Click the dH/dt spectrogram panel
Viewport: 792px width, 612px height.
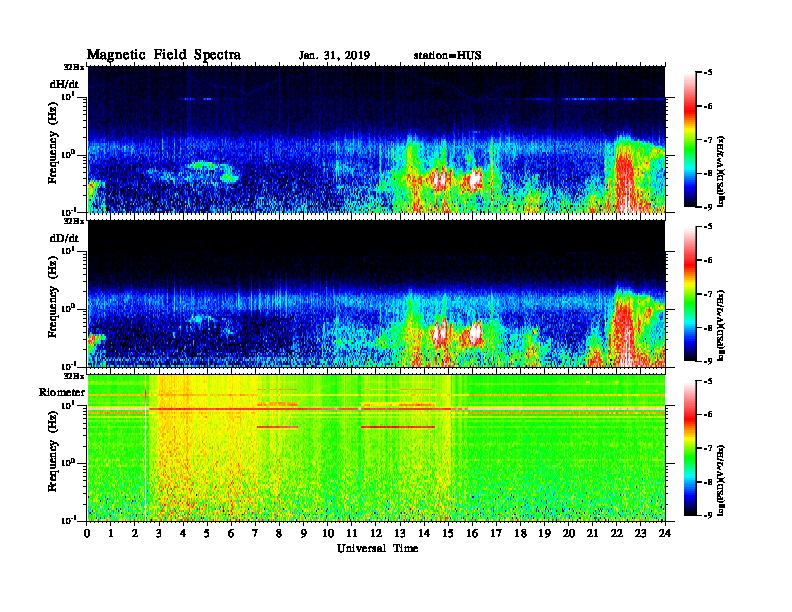[x=376, y=139]
